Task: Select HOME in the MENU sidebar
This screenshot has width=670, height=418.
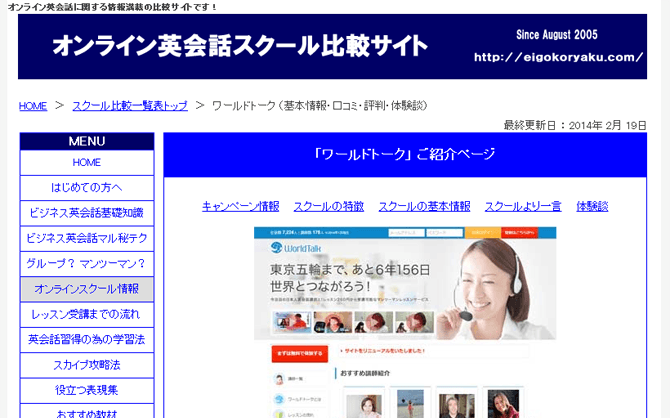Action: [x=87, y=162]
